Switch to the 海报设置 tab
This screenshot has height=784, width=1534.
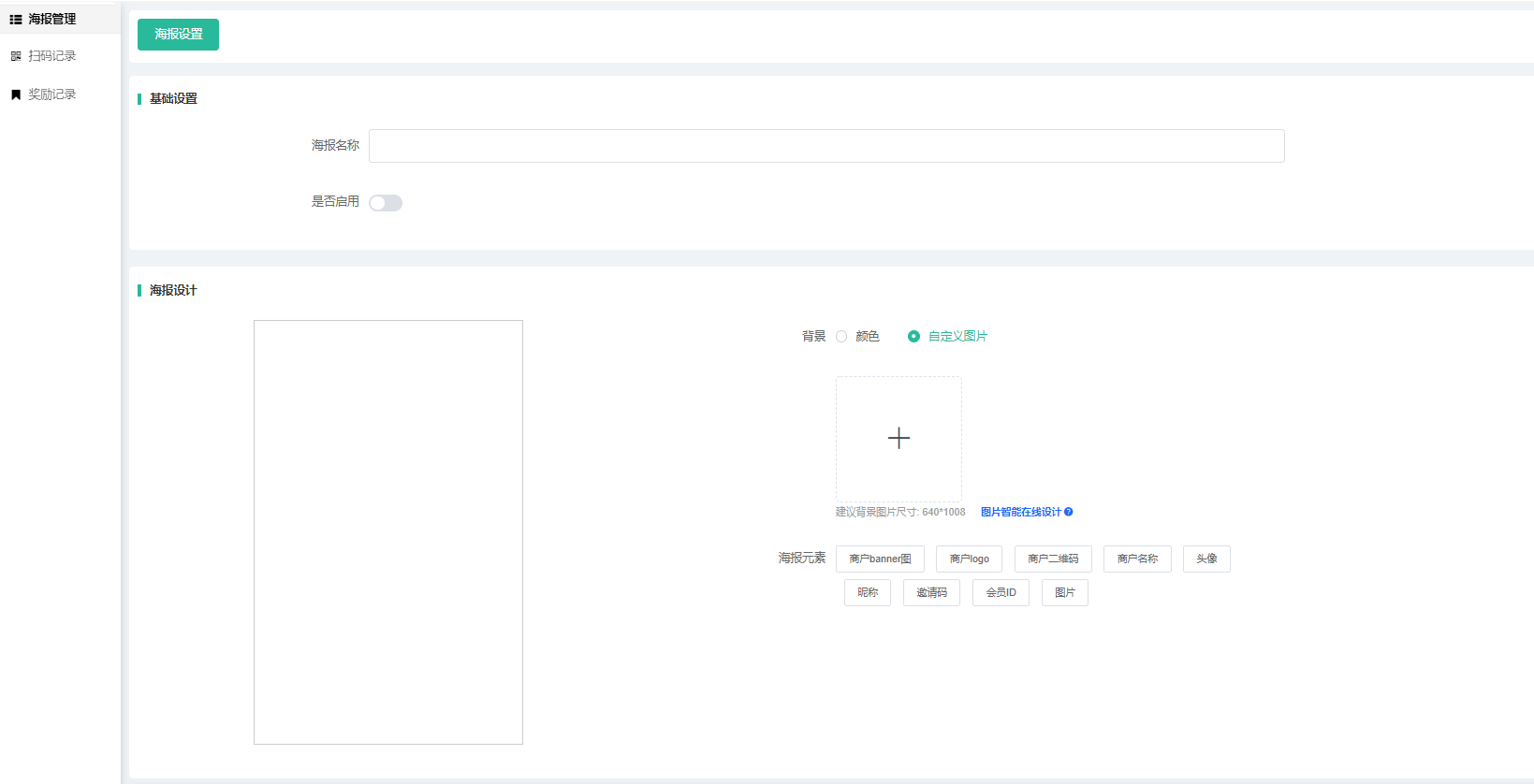[178, 35]
